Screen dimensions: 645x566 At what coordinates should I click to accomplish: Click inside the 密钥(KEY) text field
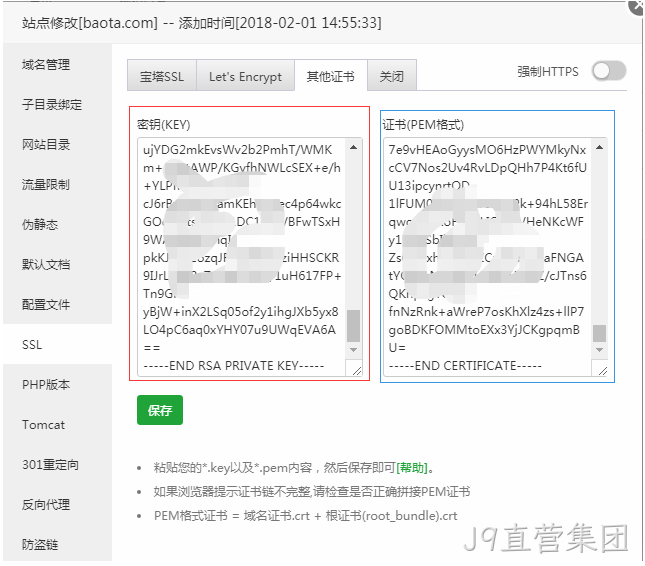click(x=243, y=257)
